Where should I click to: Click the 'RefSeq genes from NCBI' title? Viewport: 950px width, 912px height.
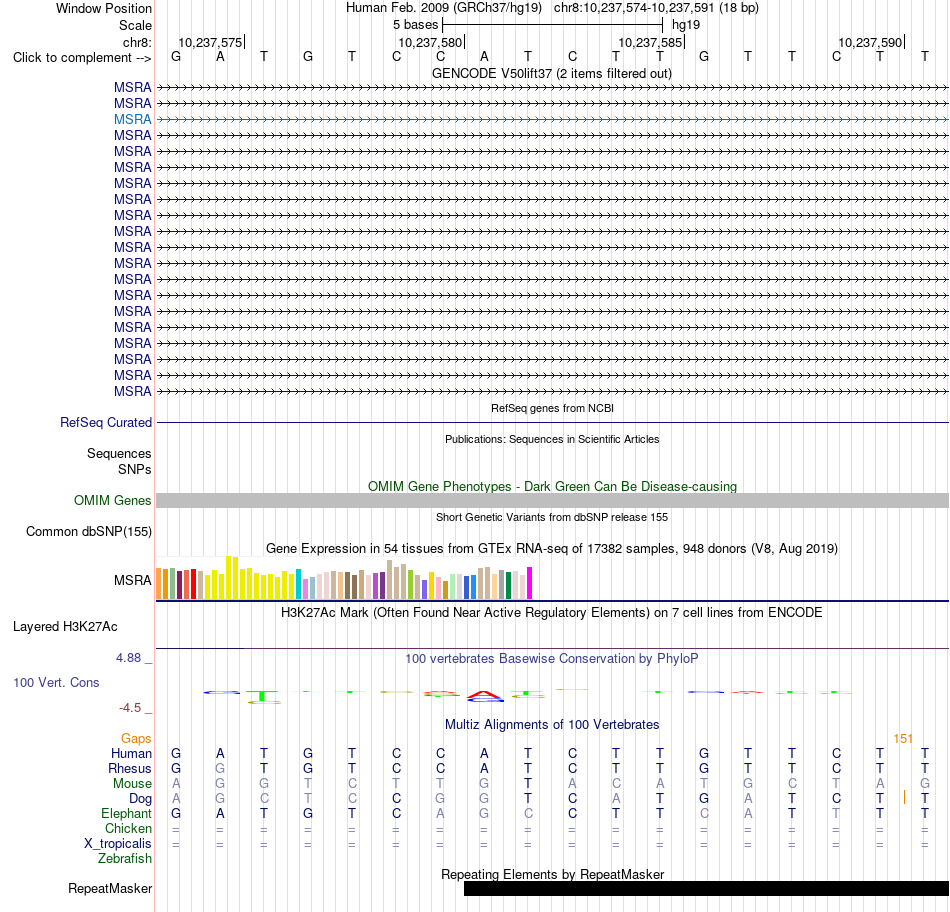tap(552, 408)
